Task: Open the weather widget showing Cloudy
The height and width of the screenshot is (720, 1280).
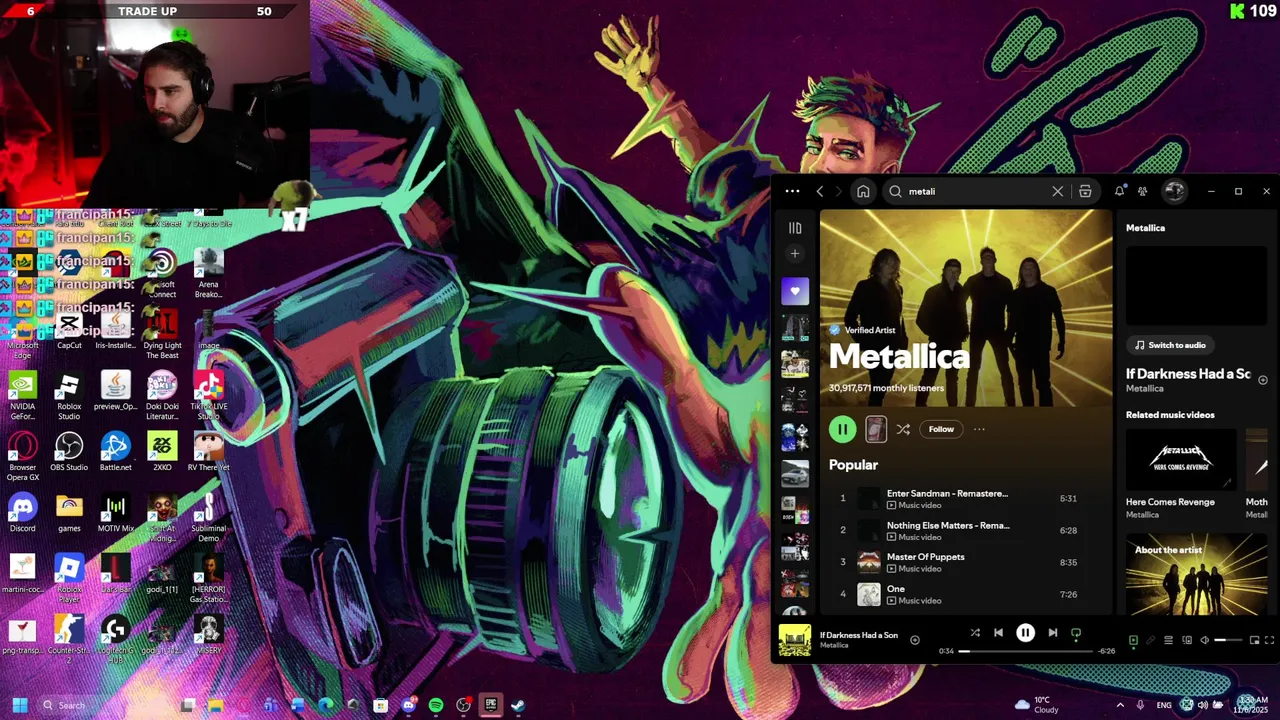Action: (1036, 705)
